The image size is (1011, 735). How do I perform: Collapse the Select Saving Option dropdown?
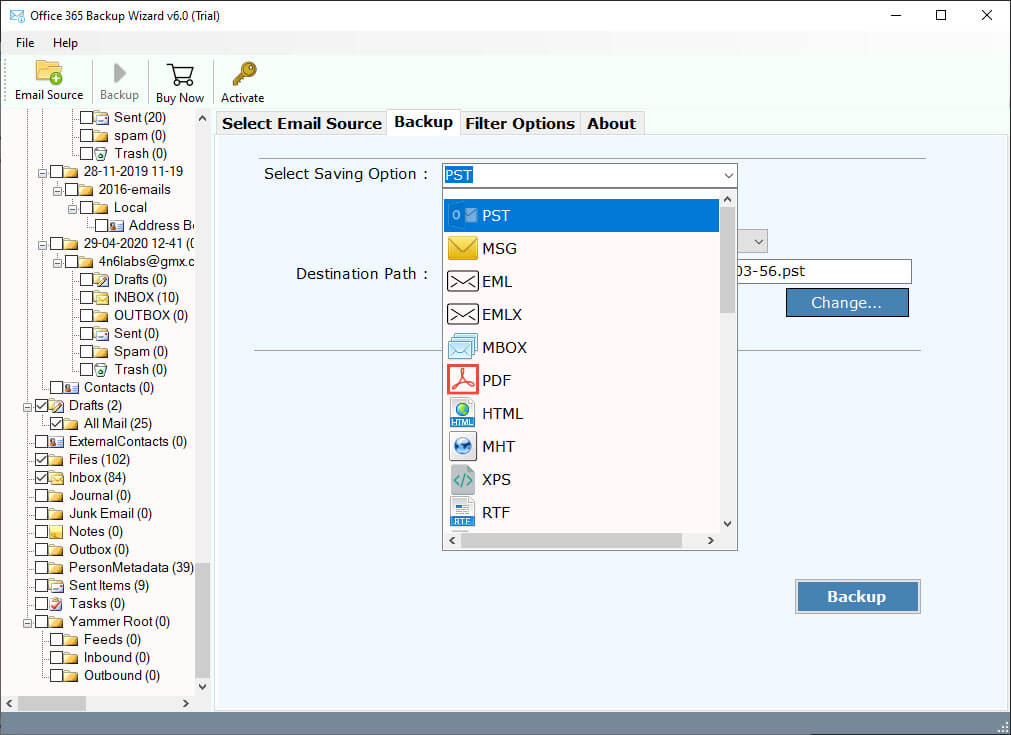point(727,175)
